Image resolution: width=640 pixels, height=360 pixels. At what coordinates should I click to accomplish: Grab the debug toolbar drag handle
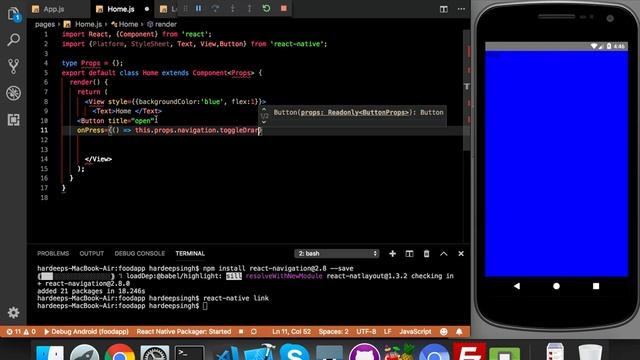(185, 9)
